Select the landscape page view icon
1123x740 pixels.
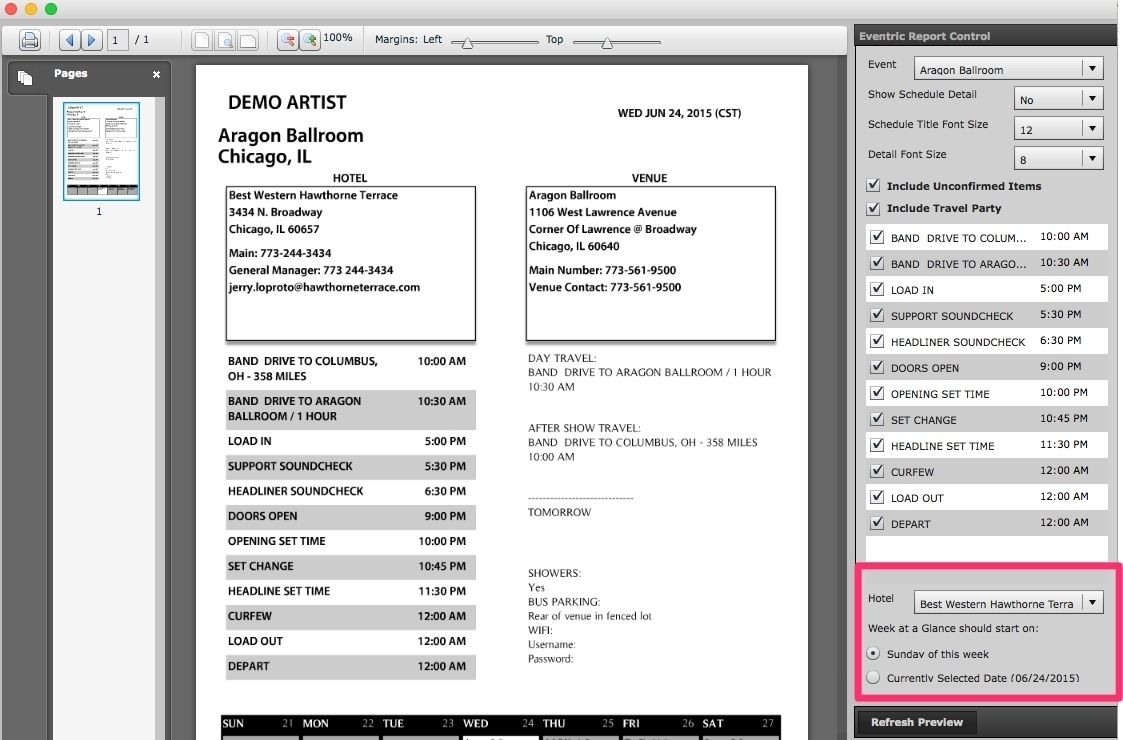coord(248,40)
